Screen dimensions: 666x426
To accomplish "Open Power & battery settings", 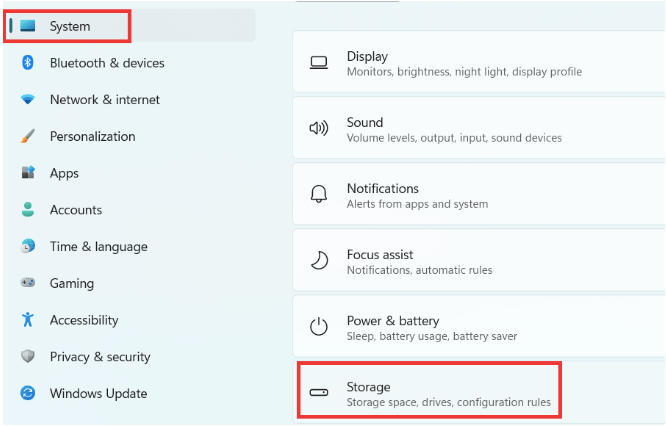I will tap(479, 326).
